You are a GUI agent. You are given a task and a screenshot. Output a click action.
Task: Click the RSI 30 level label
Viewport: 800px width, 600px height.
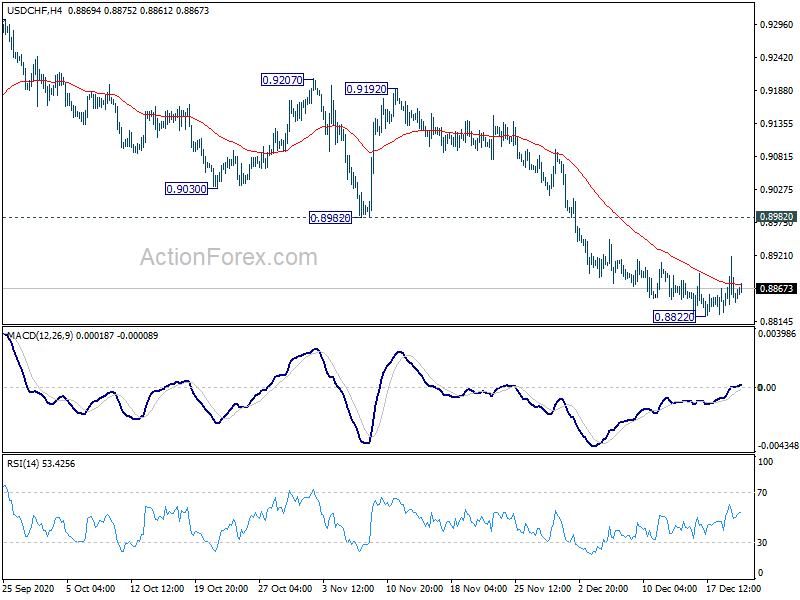(762, 543)
